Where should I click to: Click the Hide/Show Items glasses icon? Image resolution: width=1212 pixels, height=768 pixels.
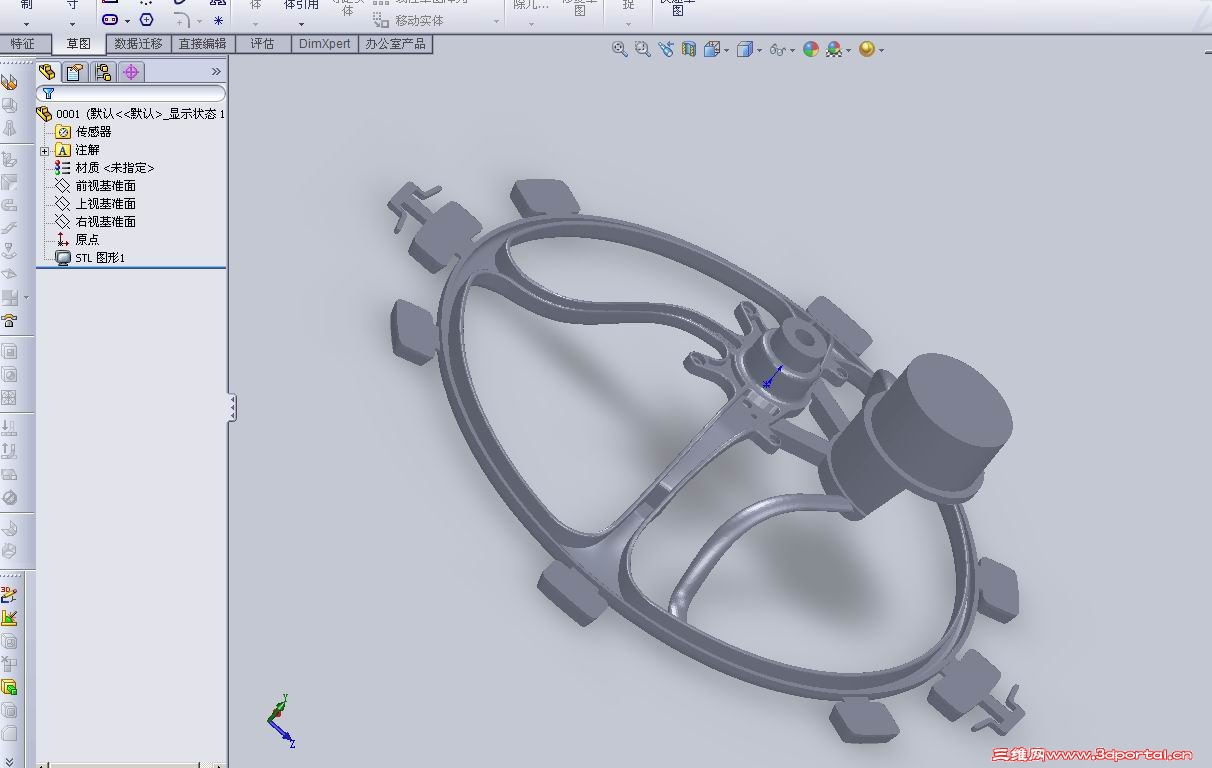click(778, 49)
